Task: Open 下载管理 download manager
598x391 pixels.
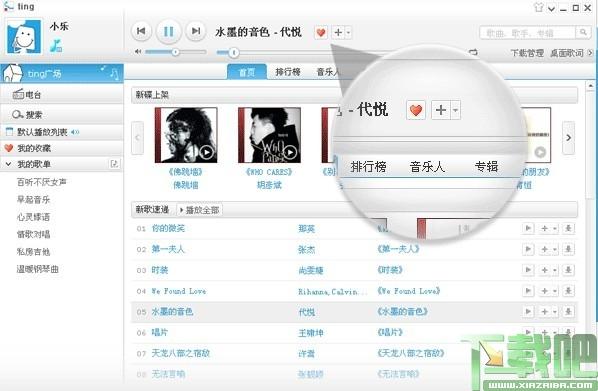Action: coord(527,53)
